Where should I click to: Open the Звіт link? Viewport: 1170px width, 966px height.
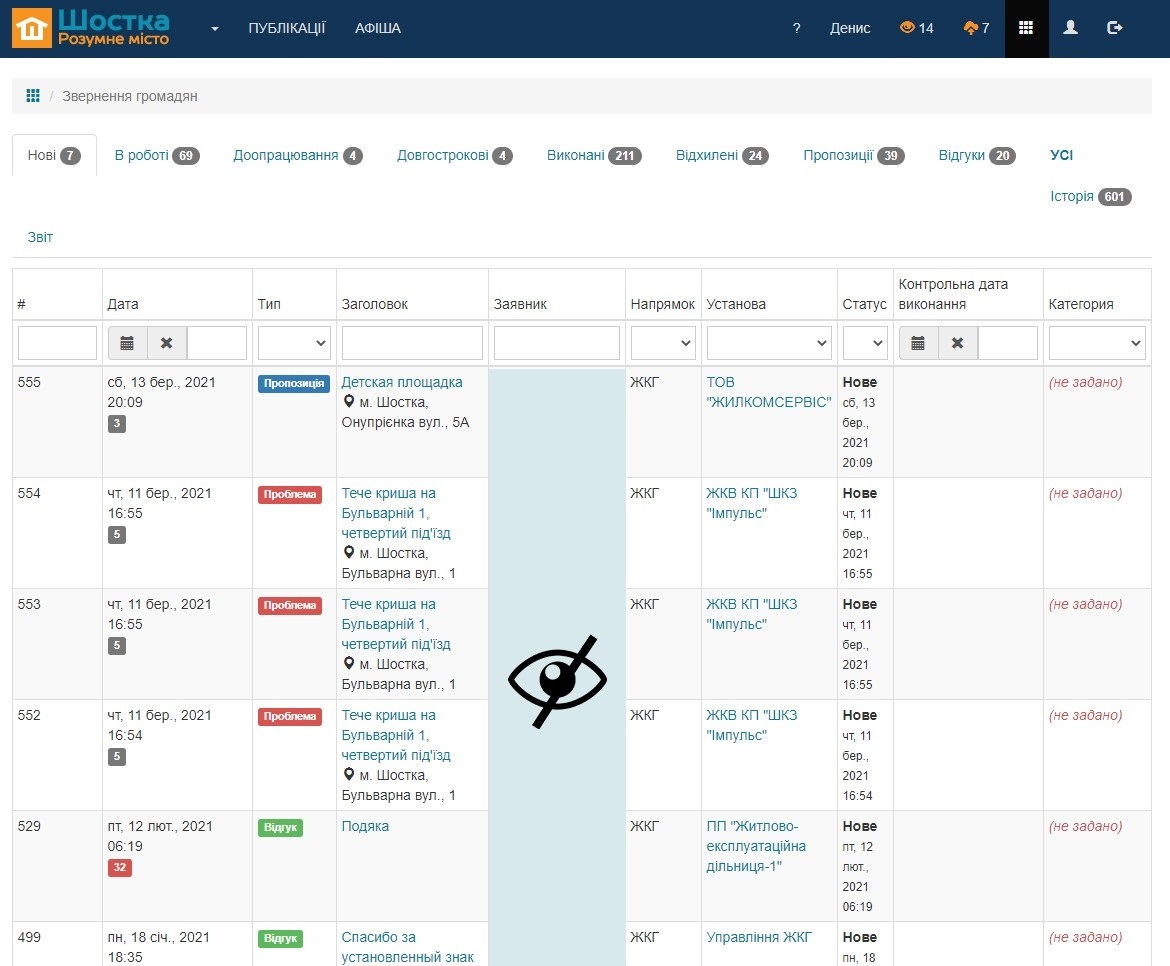(40, 237)
